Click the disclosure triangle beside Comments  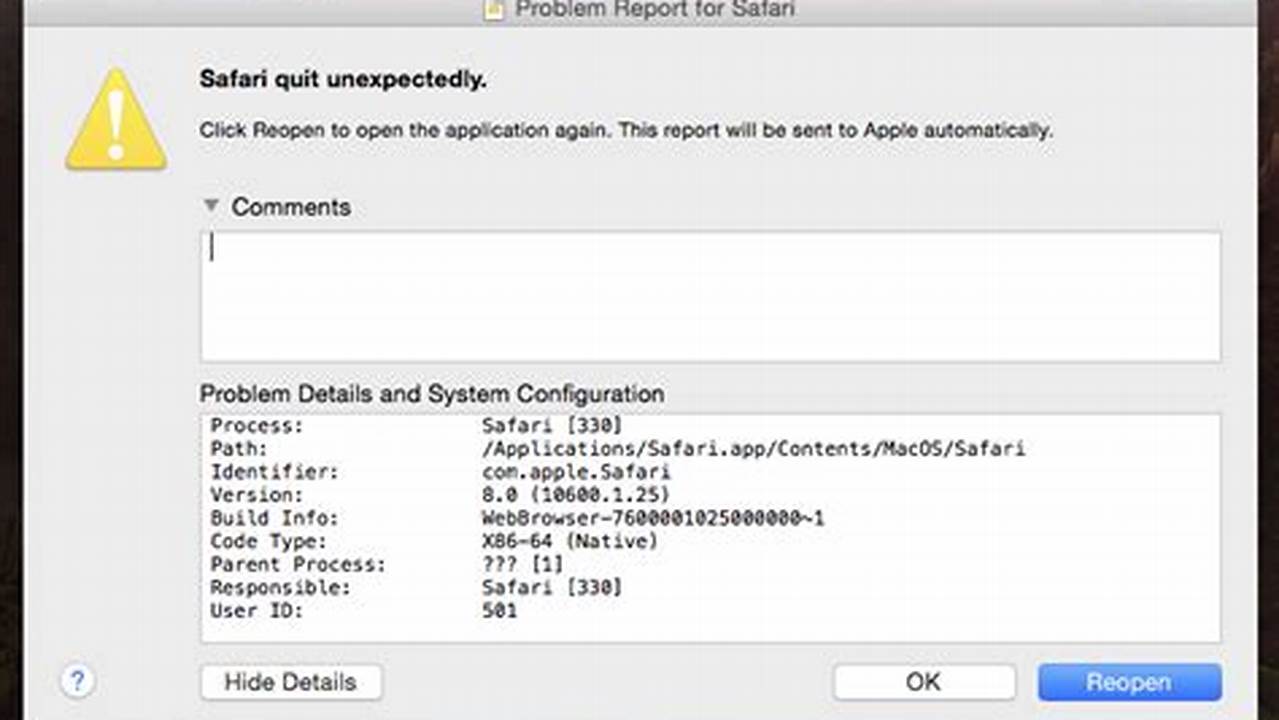point(211,205)
